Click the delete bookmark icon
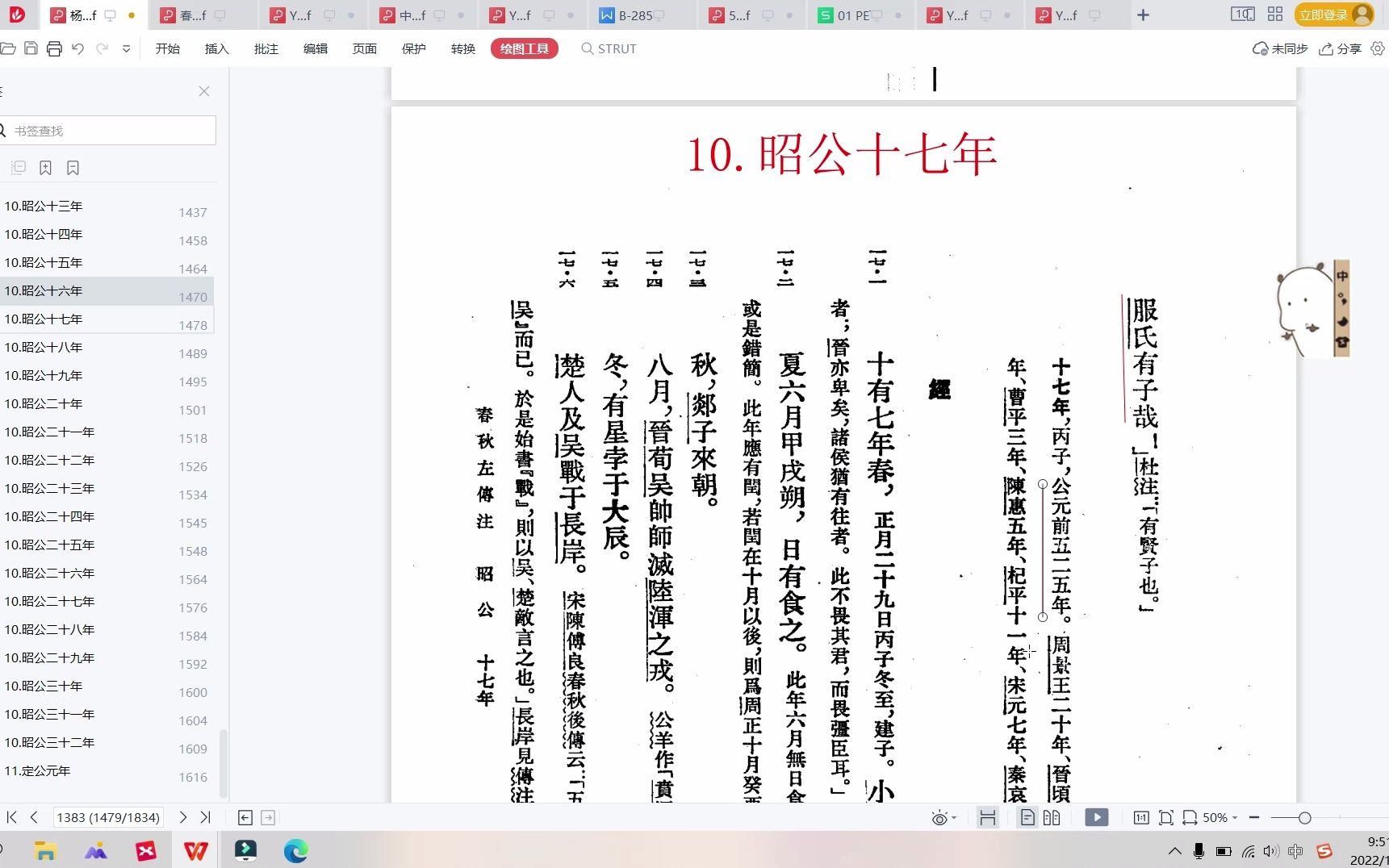1389x868 pixels. tap(73, 168)
